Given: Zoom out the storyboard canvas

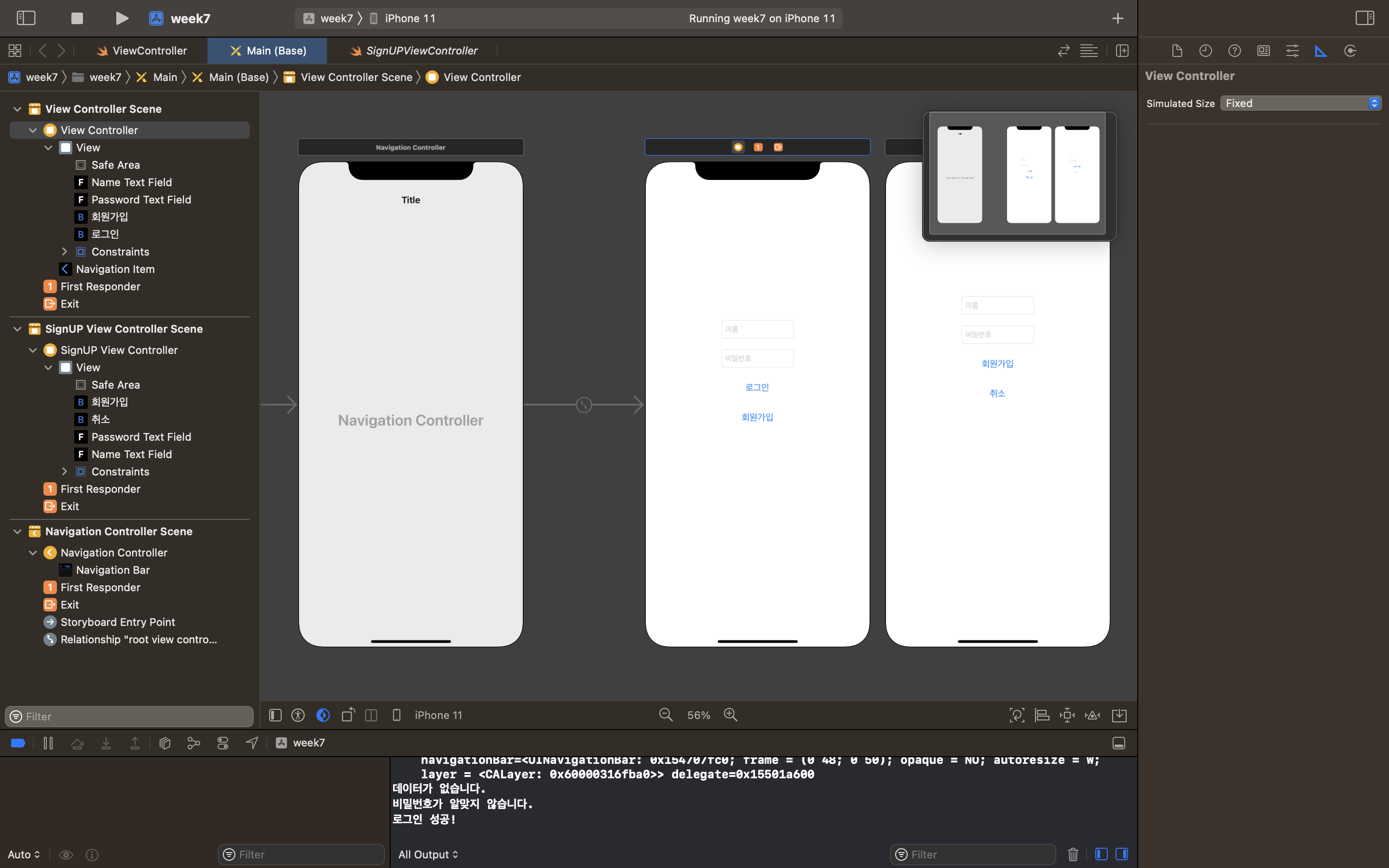Looking at the screenshot, I should click(666, 715).
